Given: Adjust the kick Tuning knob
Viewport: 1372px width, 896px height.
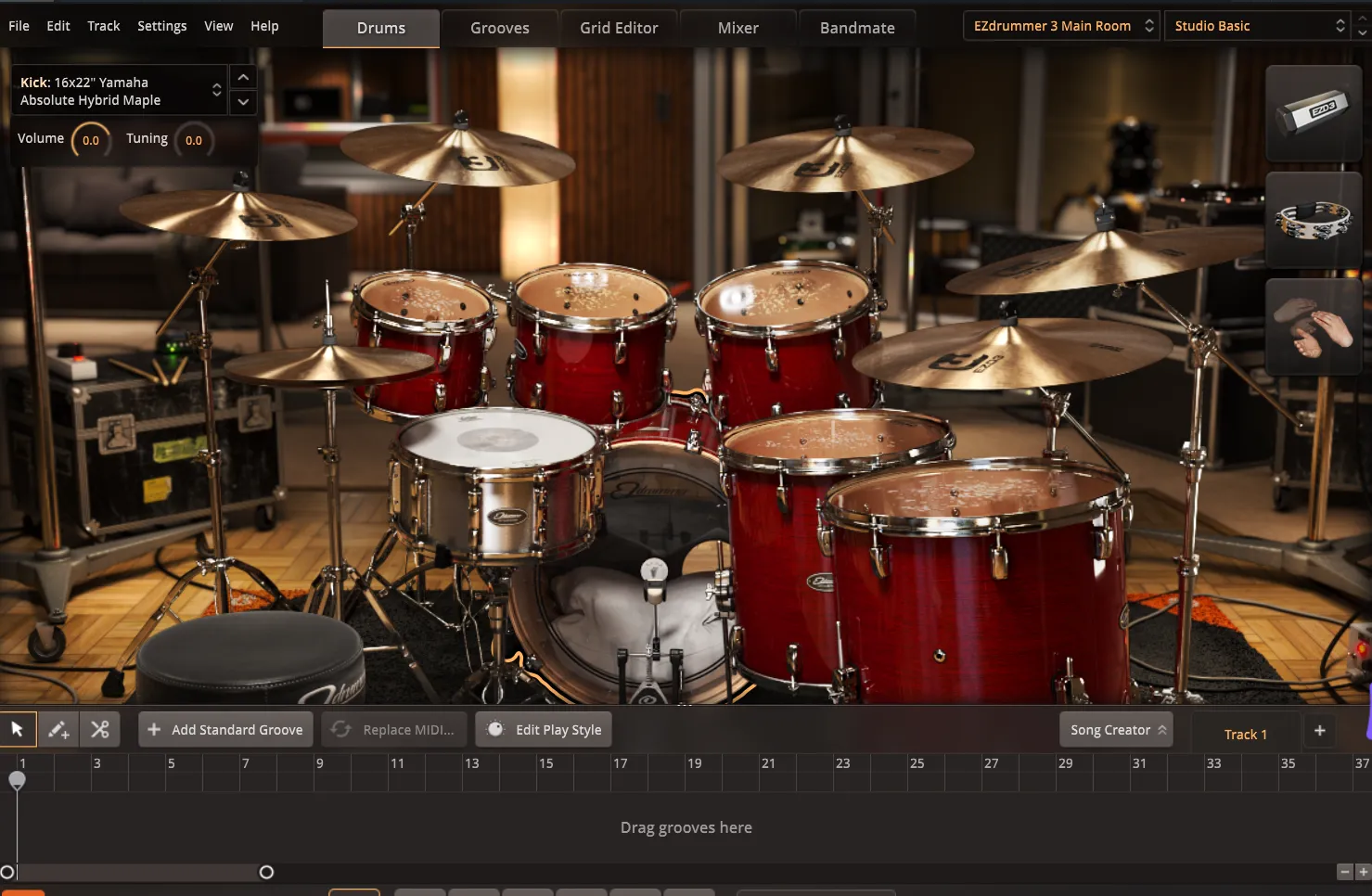Looking at the screenshot, I should click(x=194, y=140).
